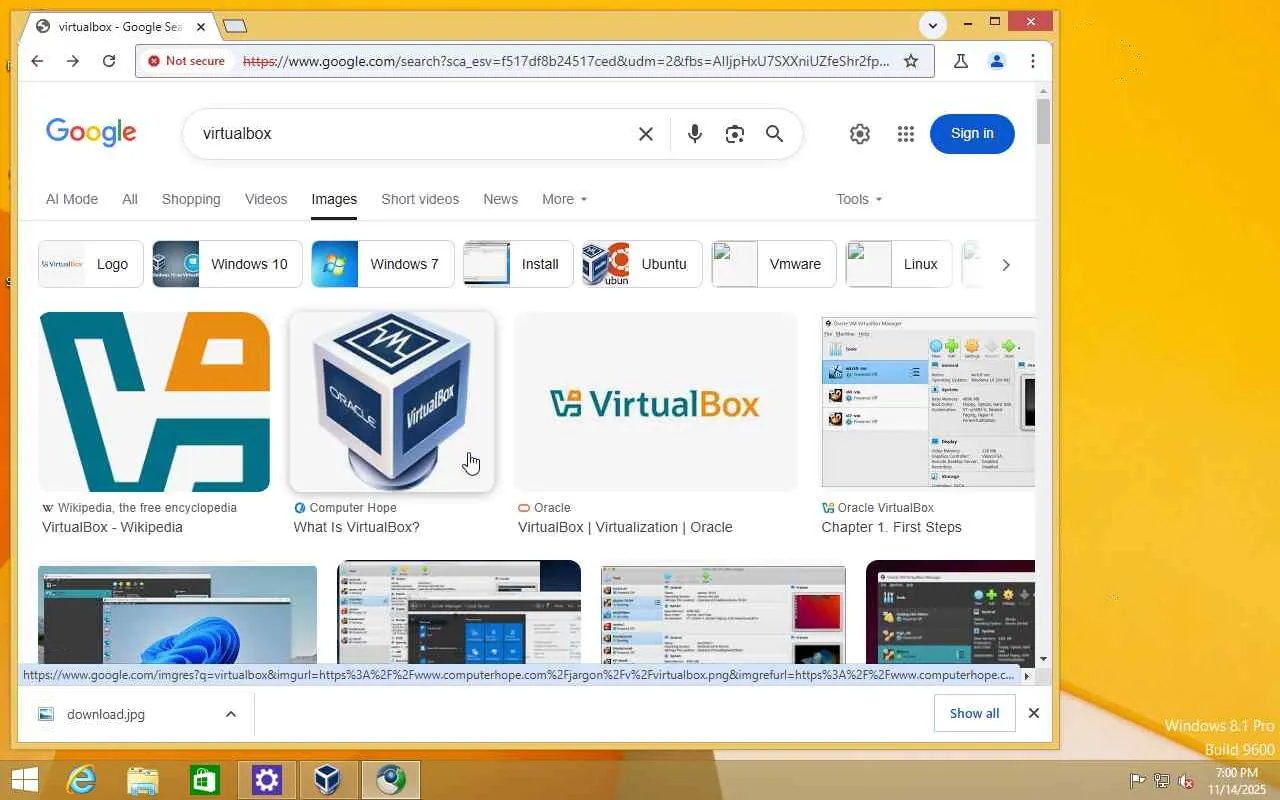Go to the Google logo homepage
Screen dimensions: 1280x800
pyautogui.click(x=91, y=133)
